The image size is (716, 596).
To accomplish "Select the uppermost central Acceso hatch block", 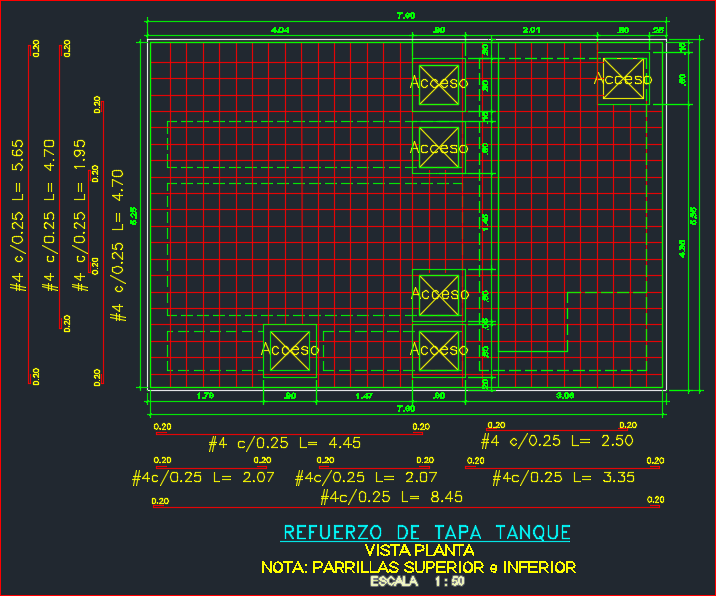I will pyautogui.click(x=439, y=85).
